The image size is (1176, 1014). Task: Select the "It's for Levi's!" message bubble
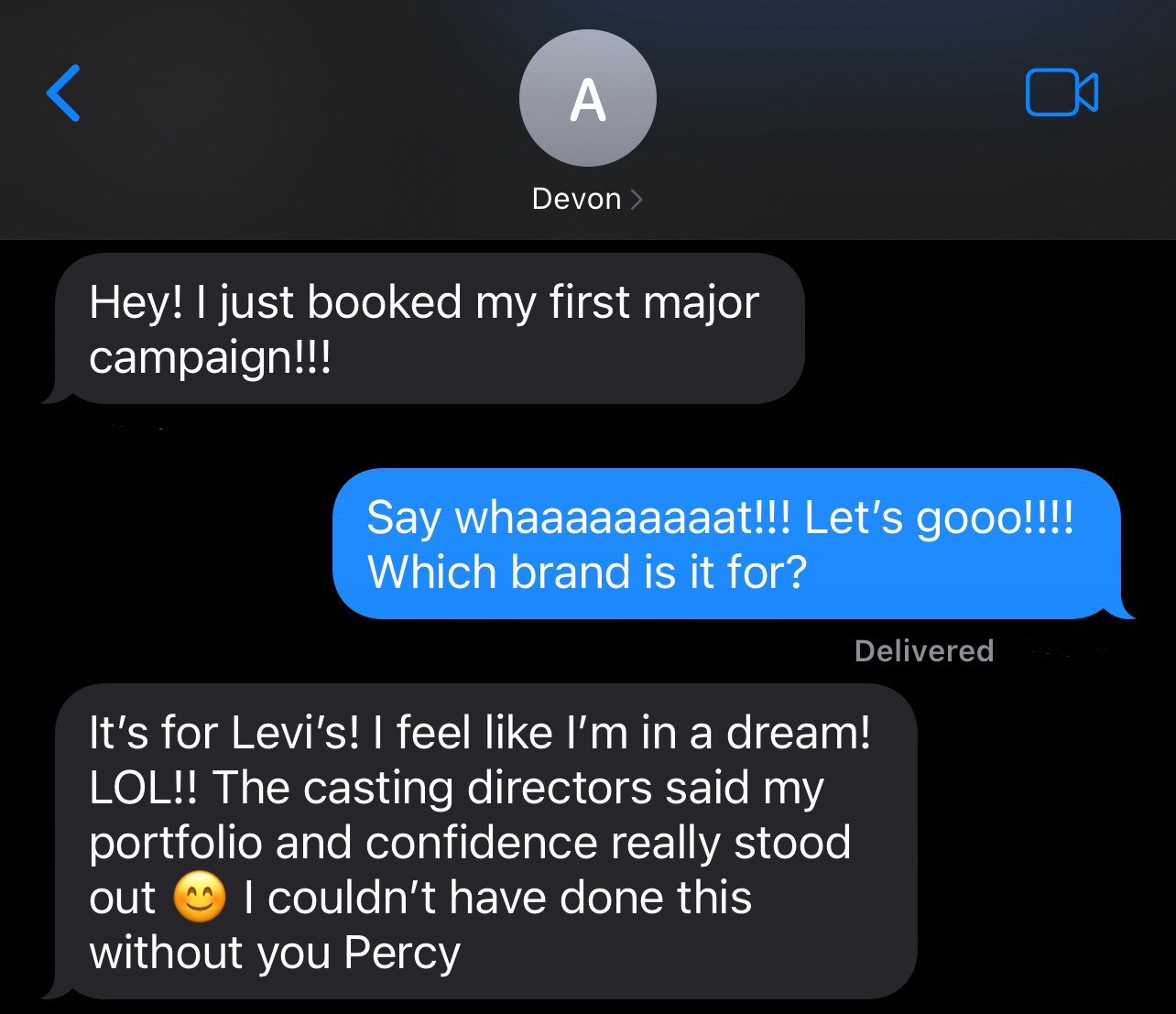click(x=479, y=841)
